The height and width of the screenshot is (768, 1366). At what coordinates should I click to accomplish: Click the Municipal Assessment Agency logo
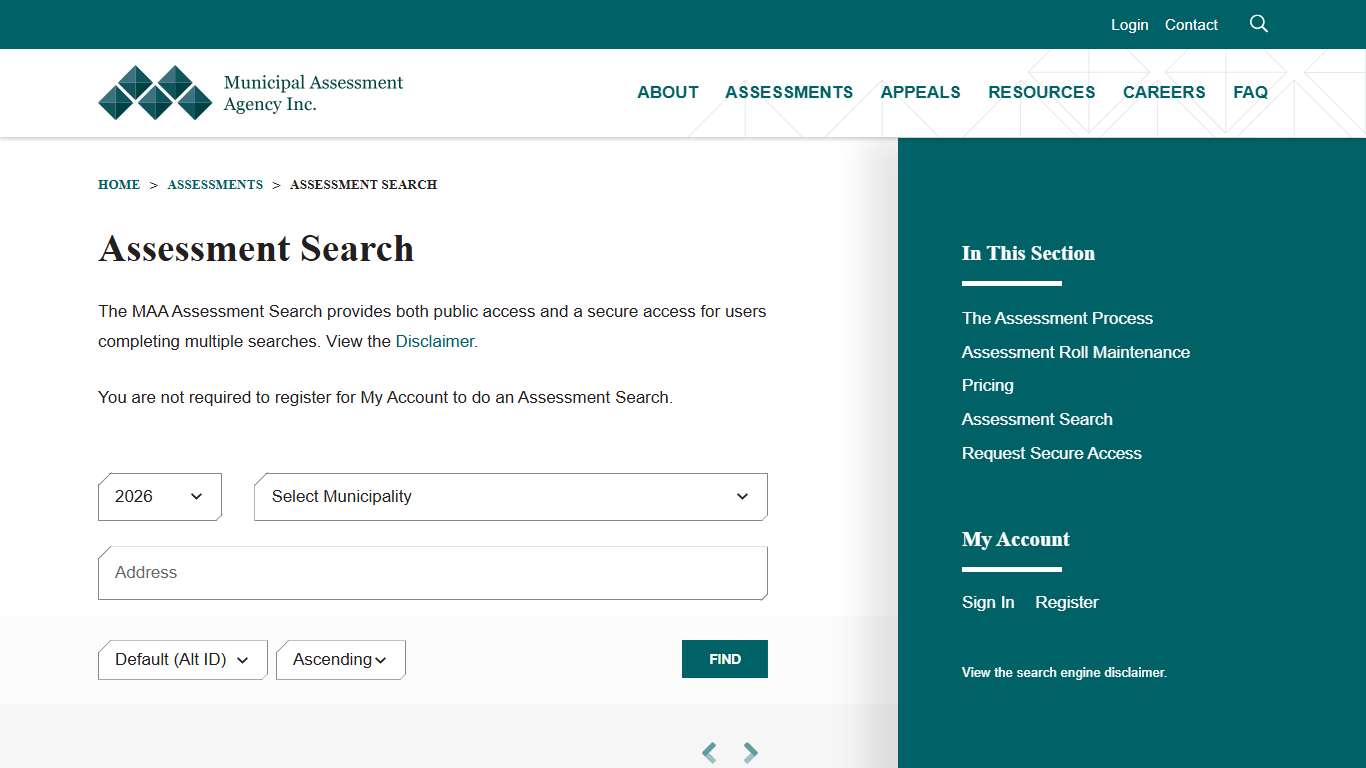click(x=250, y=93)
